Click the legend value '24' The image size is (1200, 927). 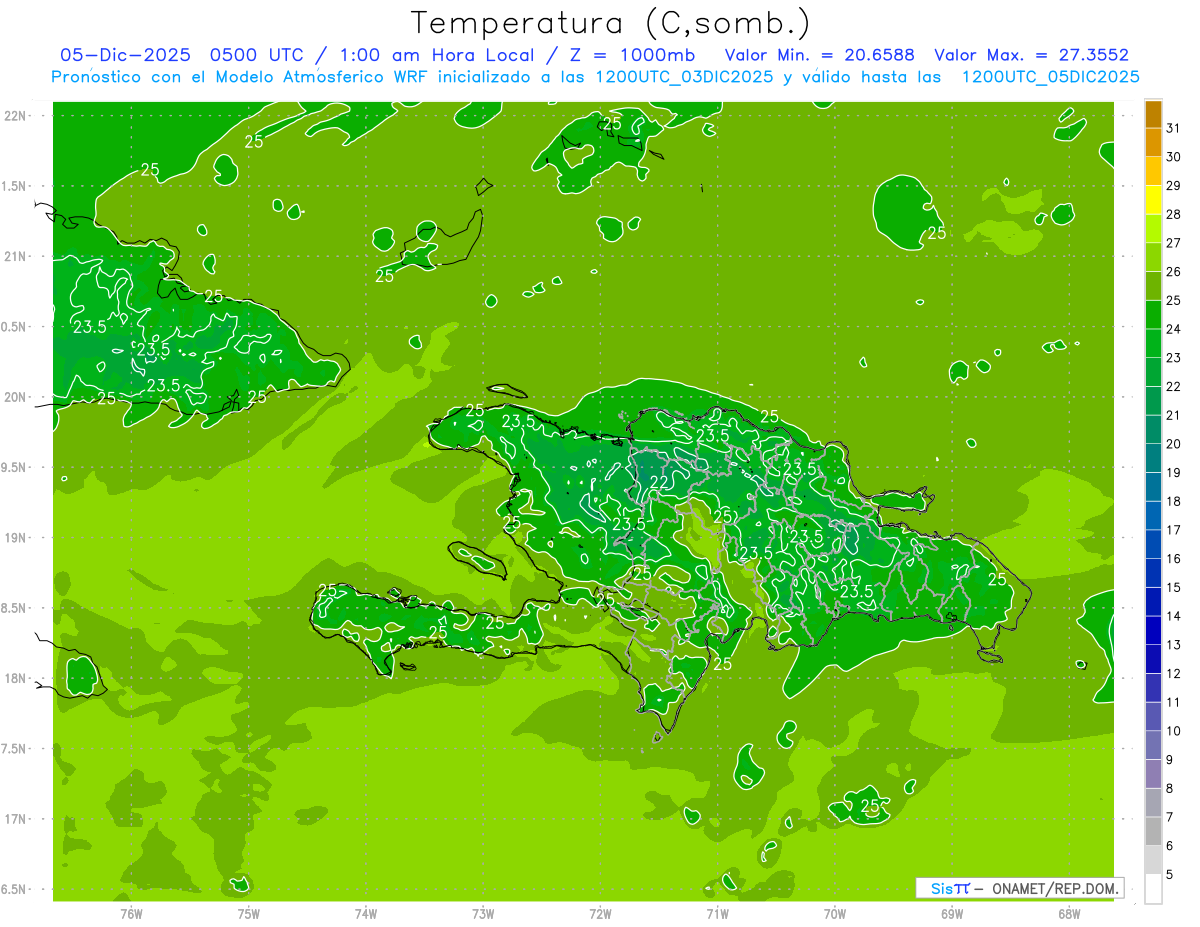pos(1173,329)
